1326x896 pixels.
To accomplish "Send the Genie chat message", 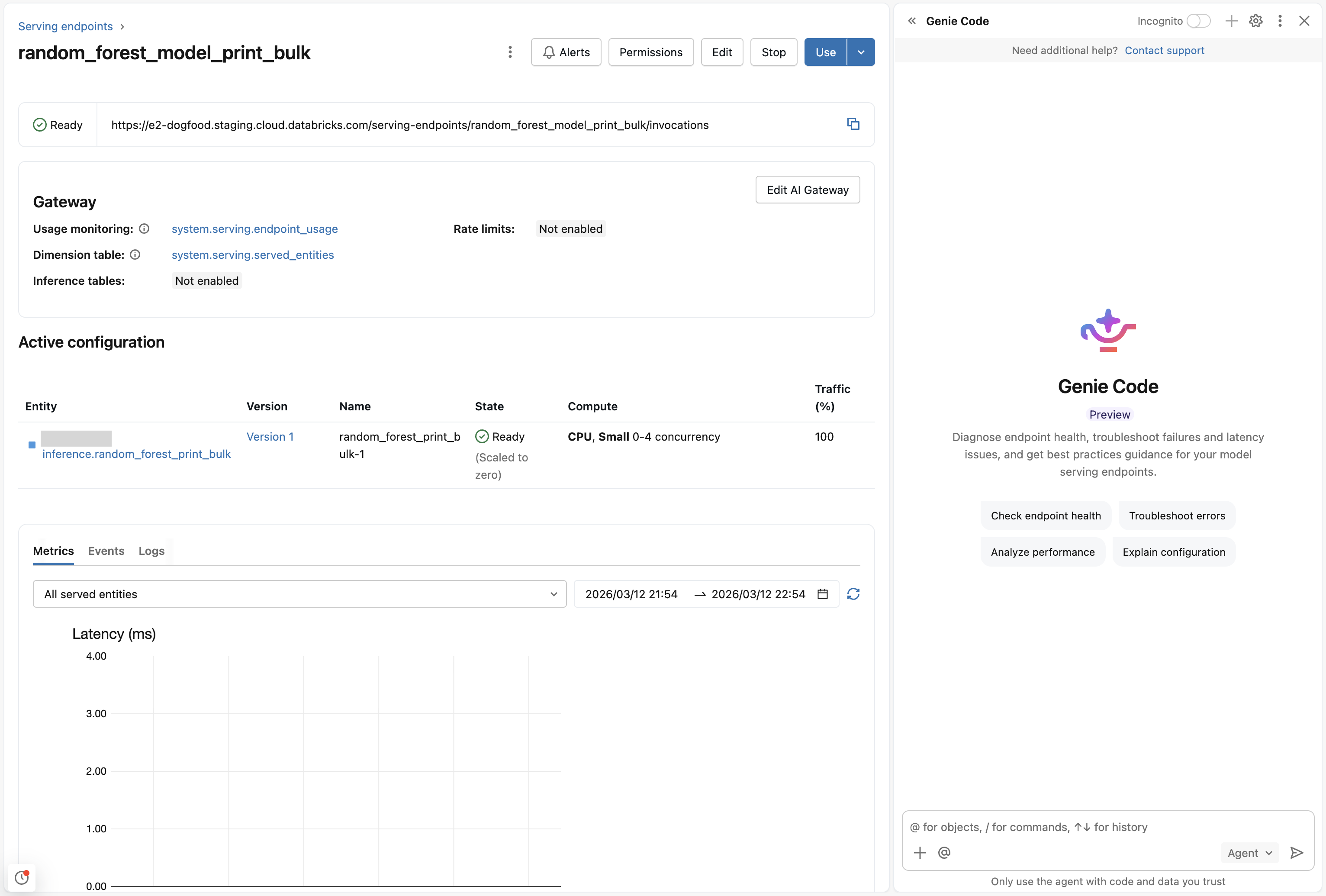I will 1296,853.
